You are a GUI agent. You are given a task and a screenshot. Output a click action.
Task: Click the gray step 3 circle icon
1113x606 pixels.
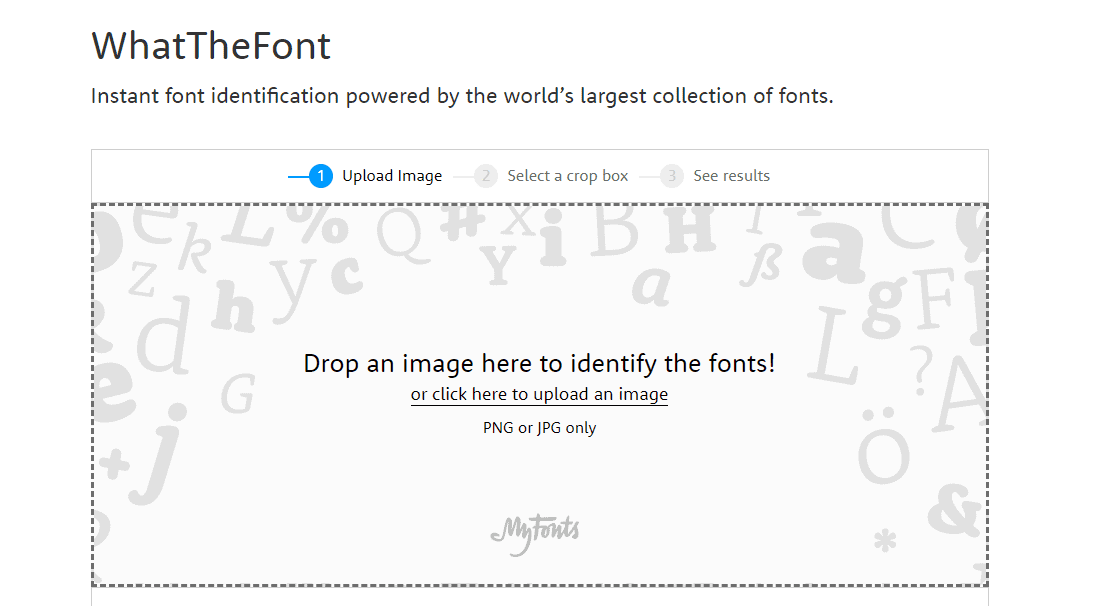click(x=671, y=175)
